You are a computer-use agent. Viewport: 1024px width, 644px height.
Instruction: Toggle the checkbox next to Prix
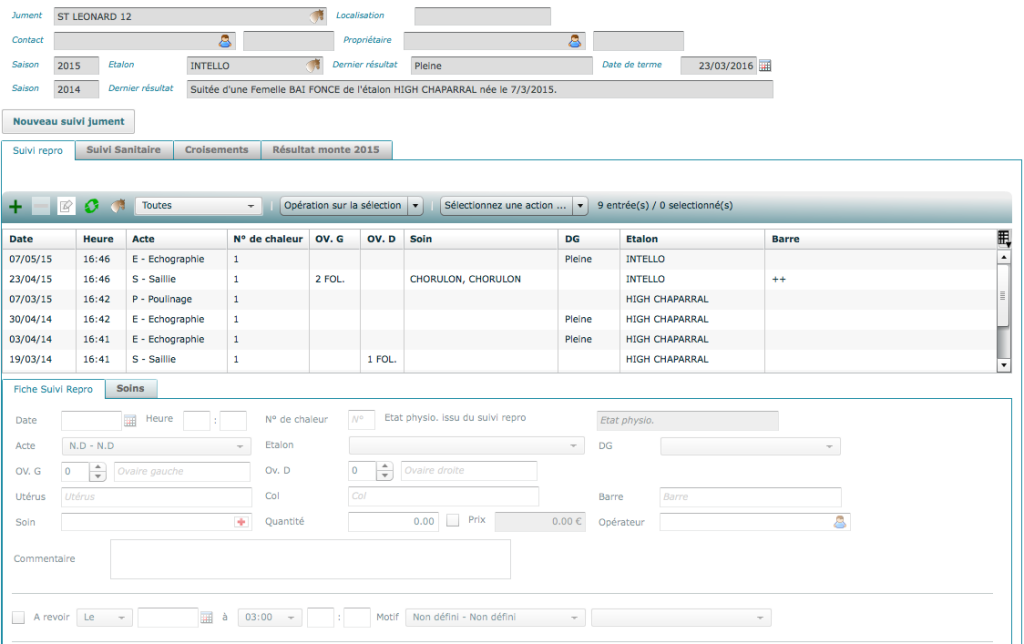tap(453, 521)
